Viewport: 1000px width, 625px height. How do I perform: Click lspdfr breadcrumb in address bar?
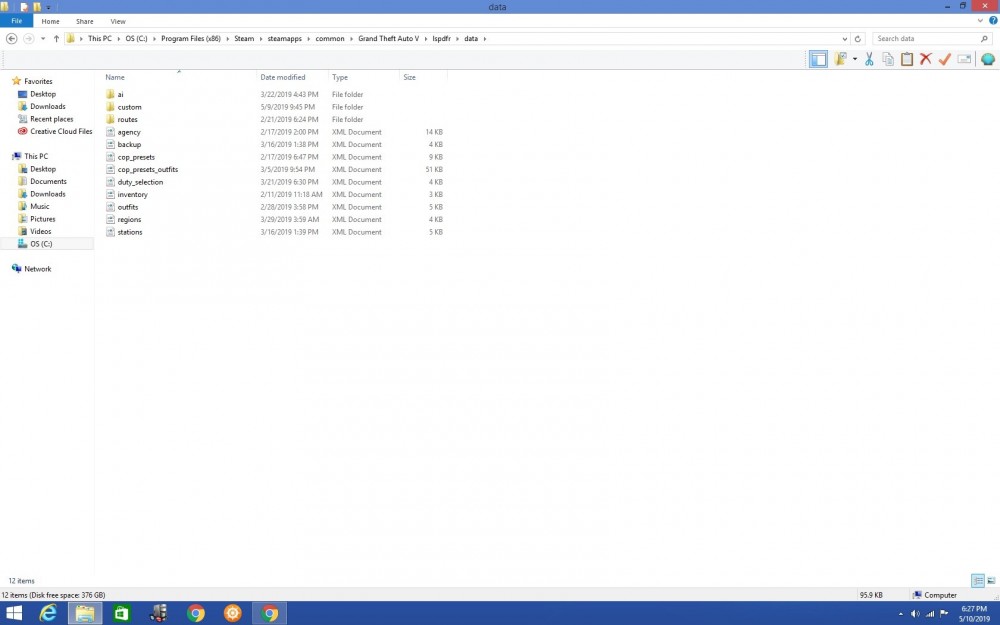[441, 38]
